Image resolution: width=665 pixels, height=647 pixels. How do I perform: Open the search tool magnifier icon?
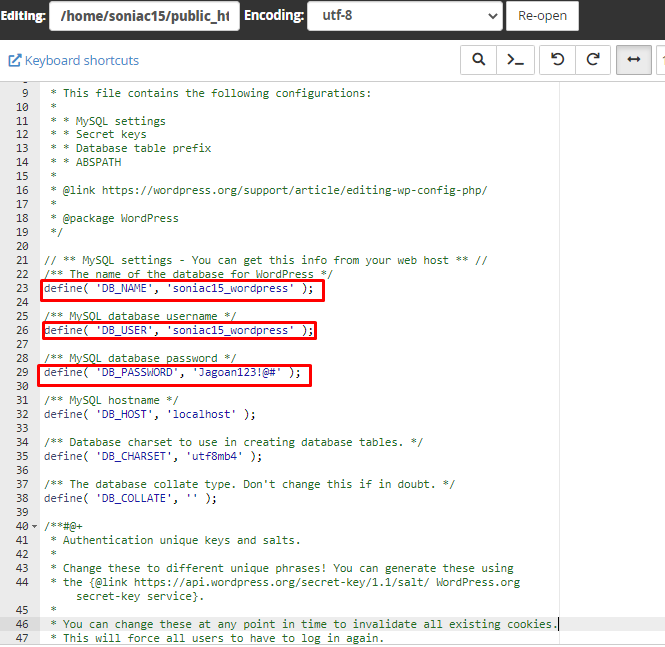(x=478, y=60)
